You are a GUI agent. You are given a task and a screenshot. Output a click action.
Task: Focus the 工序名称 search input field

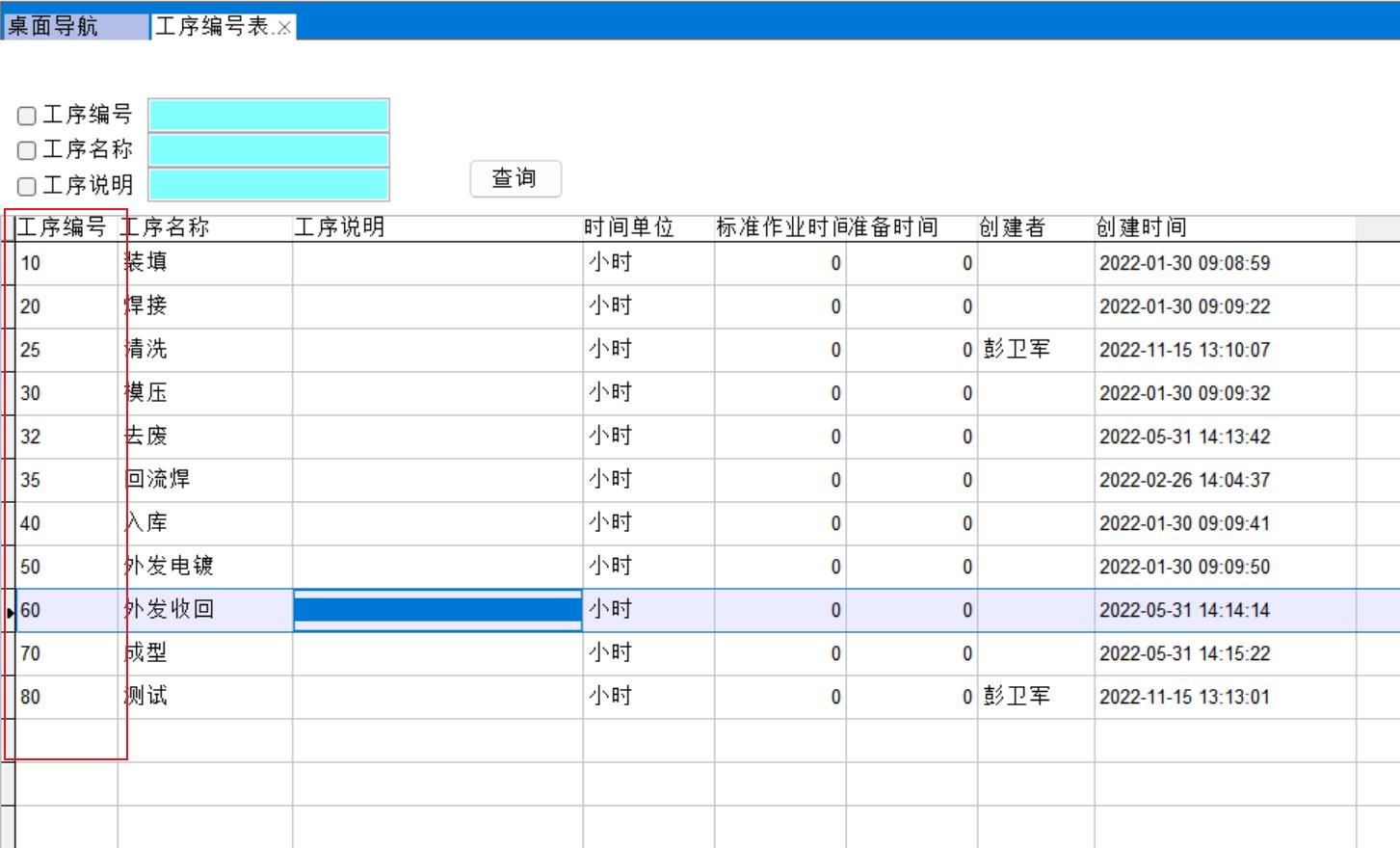[269, 150]
